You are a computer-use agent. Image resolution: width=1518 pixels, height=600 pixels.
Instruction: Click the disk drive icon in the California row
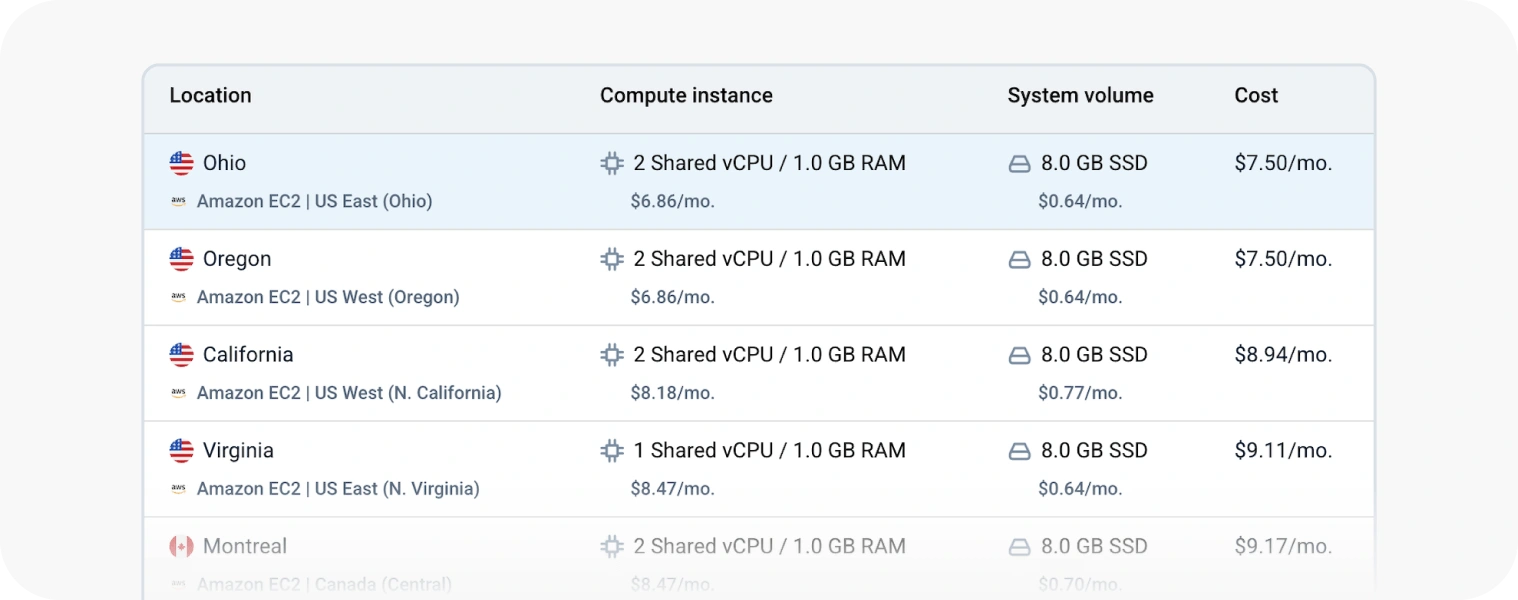(x=1019, y=356)
